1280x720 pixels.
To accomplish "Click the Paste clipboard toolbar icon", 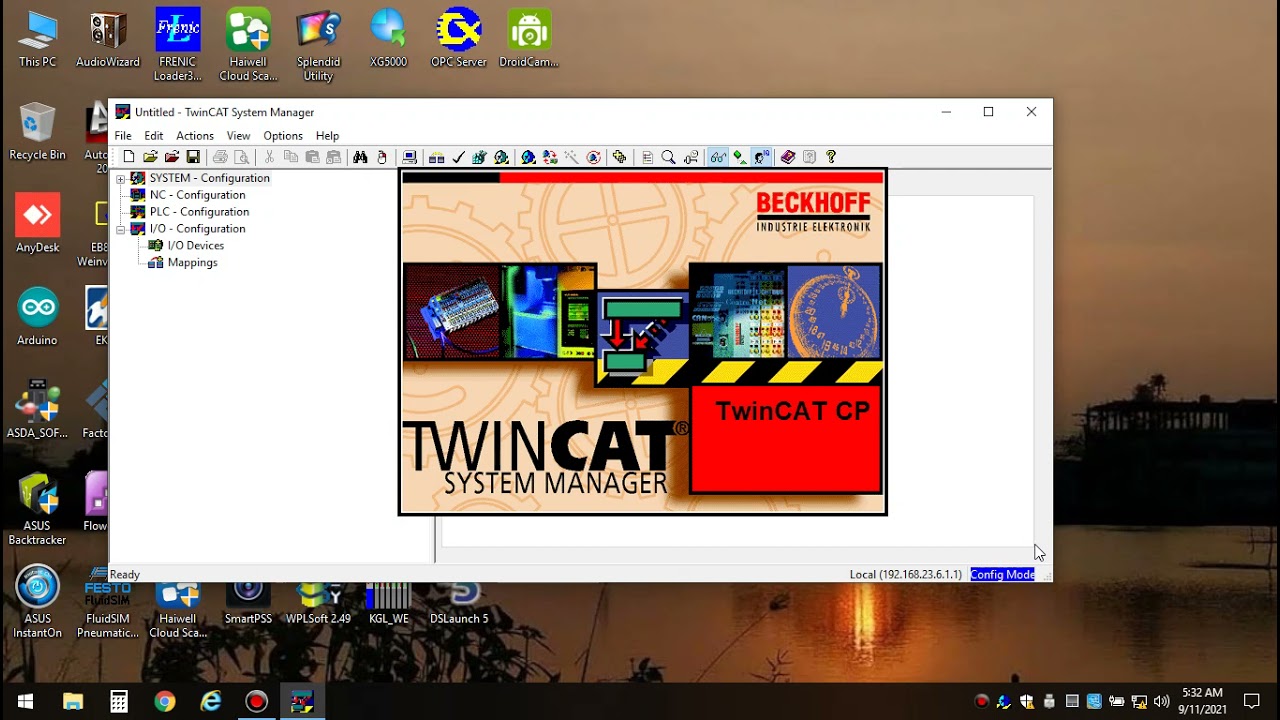I will click(x=312, y=157).
